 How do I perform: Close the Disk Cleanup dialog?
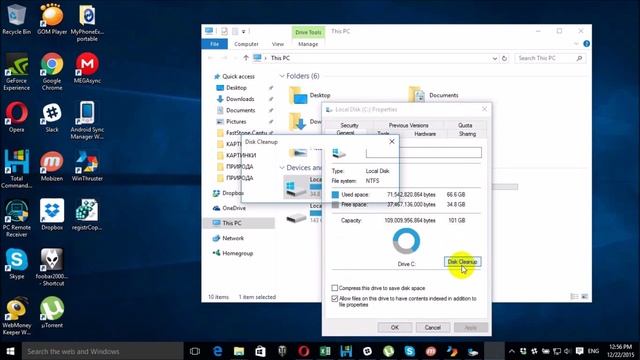pyautogui.click(x=392, y=142)
